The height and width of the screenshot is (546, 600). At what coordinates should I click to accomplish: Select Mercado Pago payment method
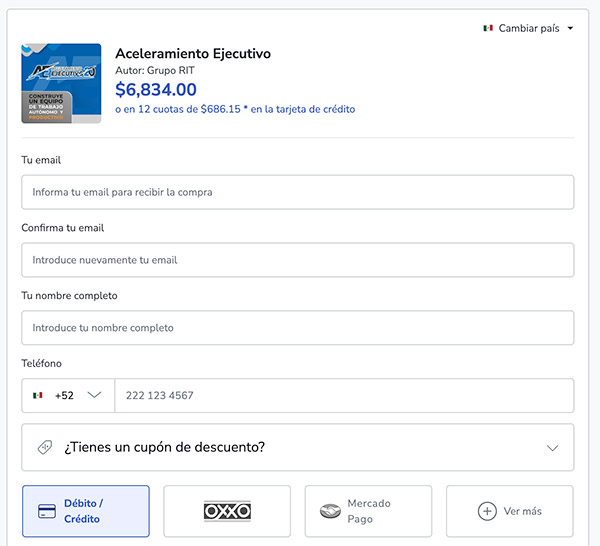point(368,511)
